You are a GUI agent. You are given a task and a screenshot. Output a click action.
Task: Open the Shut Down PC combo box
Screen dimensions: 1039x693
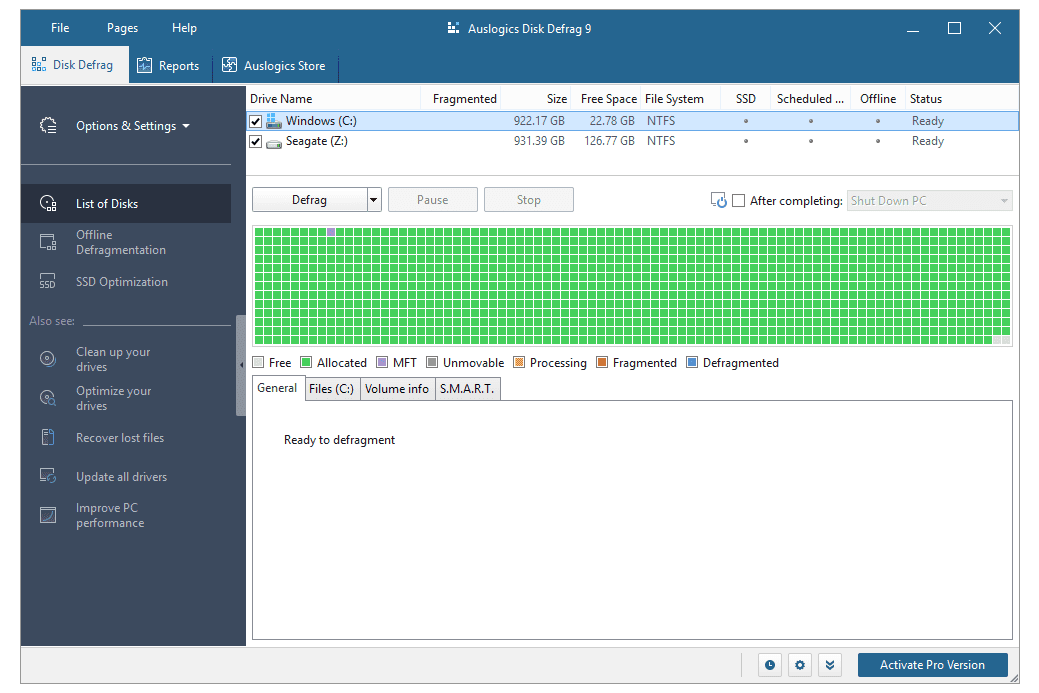point(929,201)
